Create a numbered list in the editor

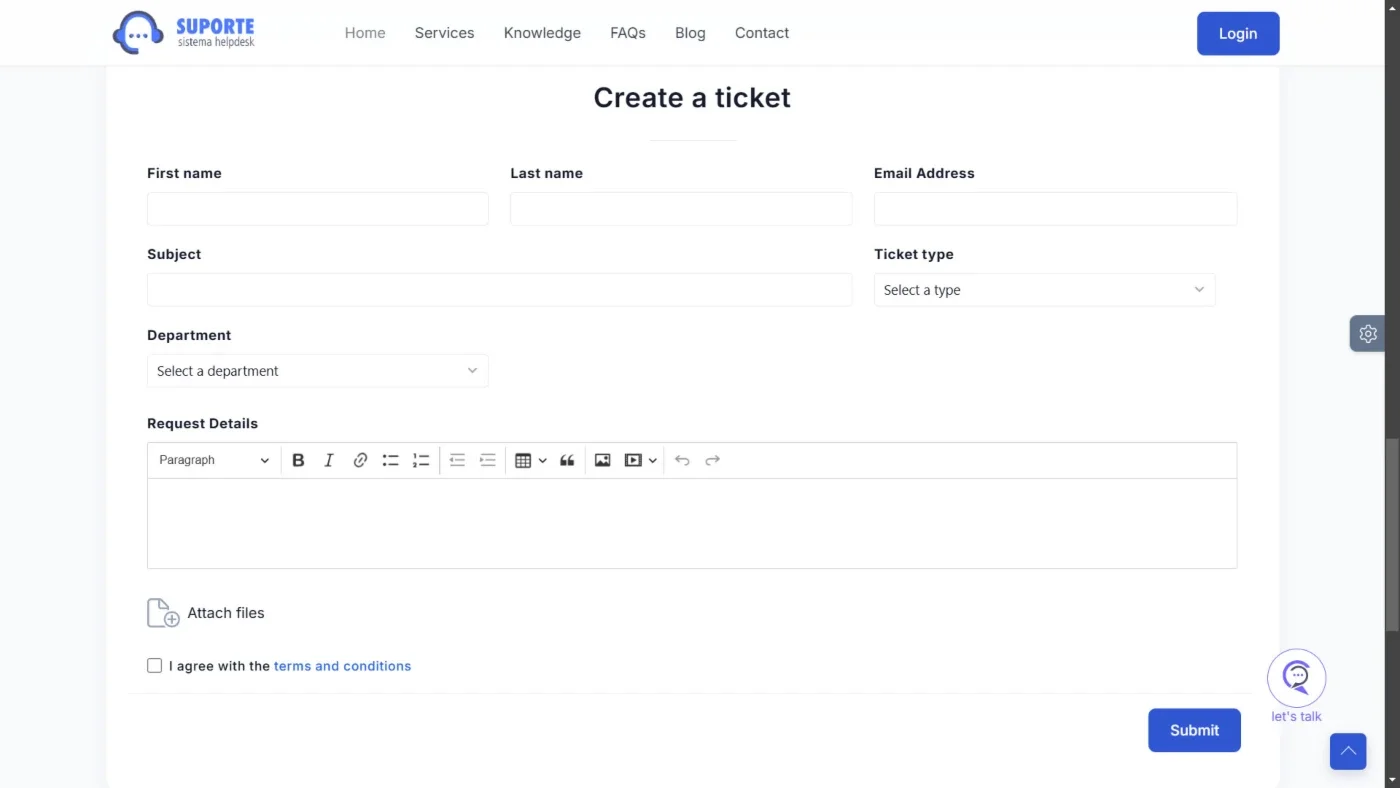tap(421, 460)
